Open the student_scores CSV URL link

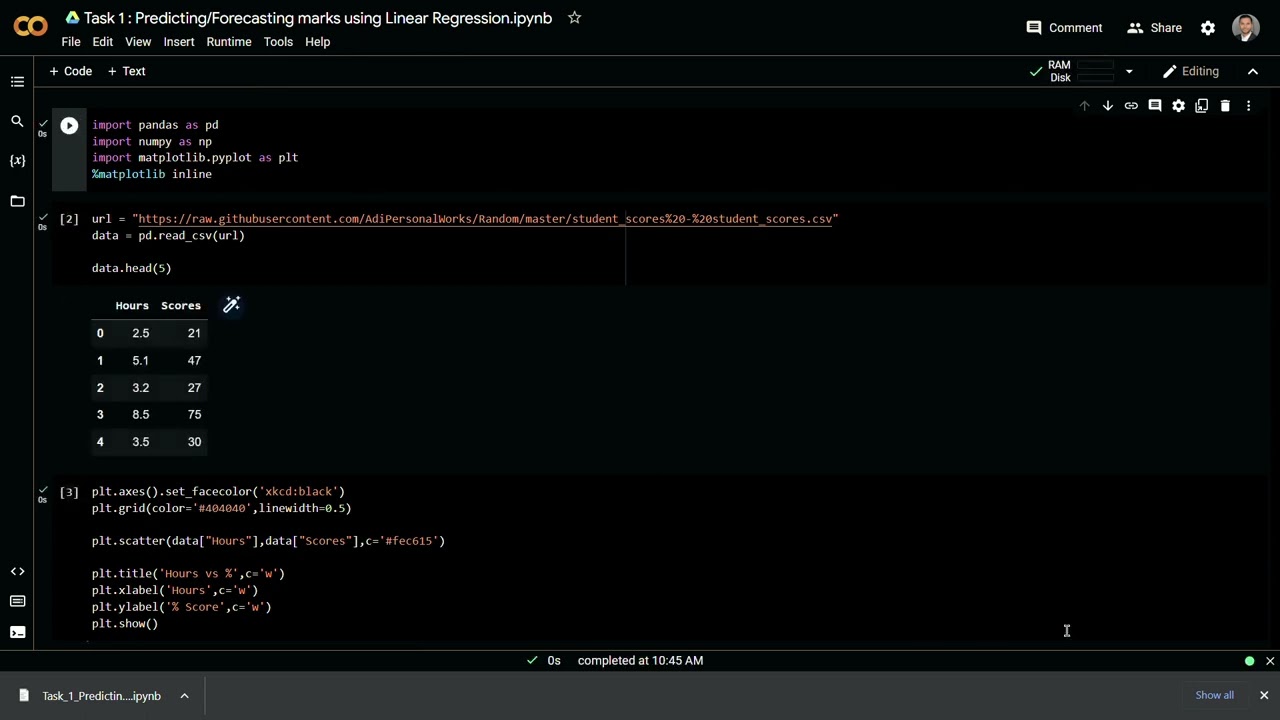tap(485, 219)
